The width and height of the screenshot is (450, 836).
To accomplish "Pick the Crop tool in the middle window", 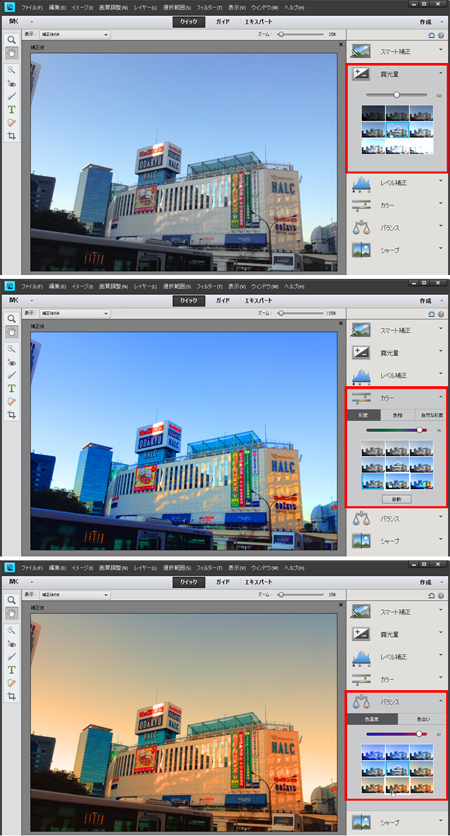I will coord(11,414).
